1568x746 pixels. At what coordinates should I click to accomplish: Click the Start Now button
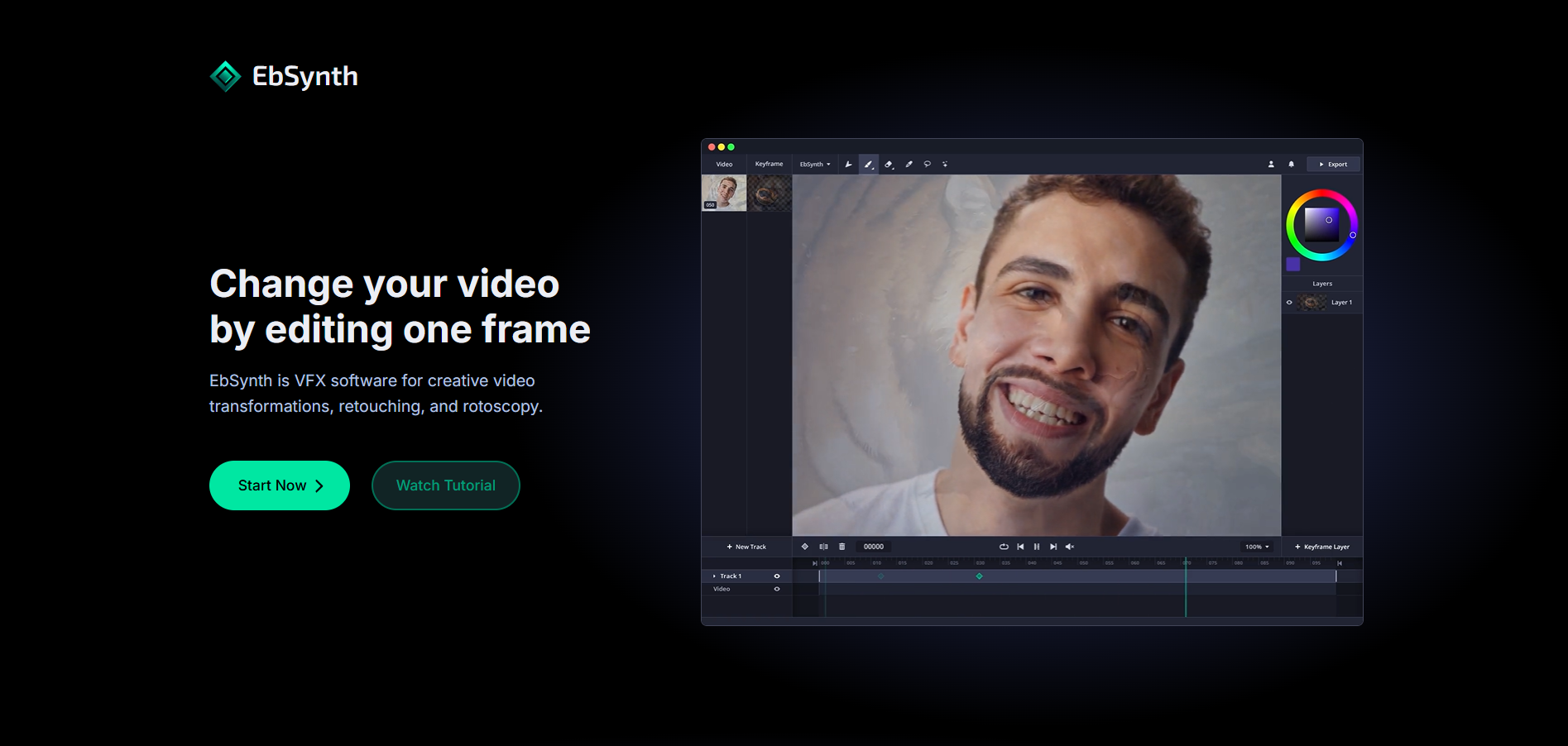[x=280, y=485]
